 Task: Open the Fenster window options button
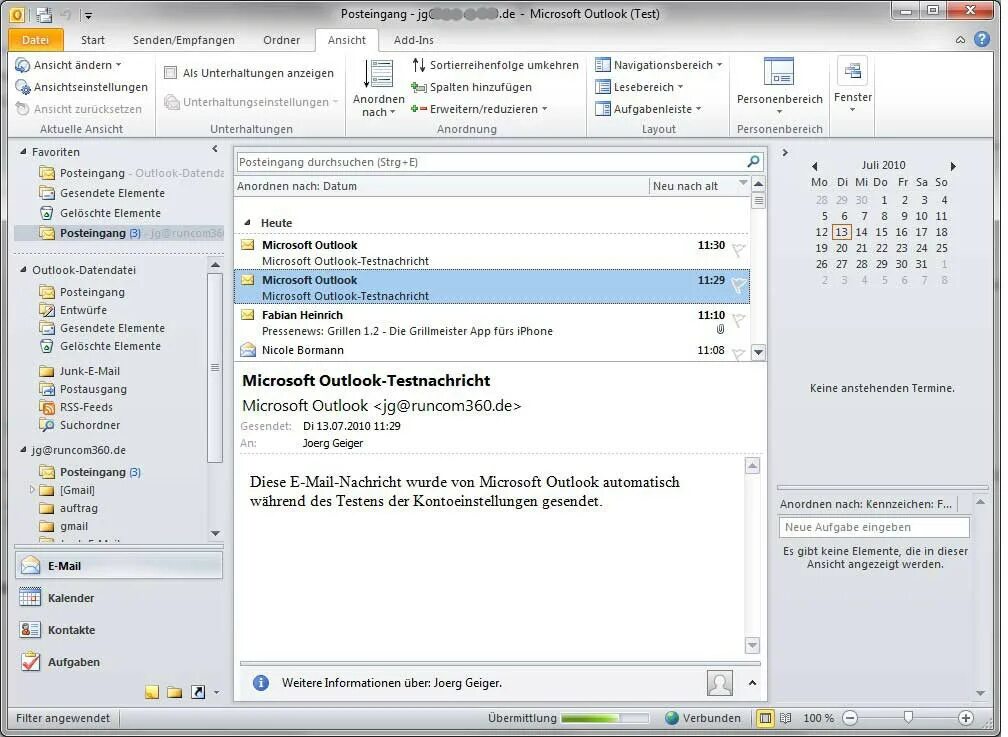853,86
